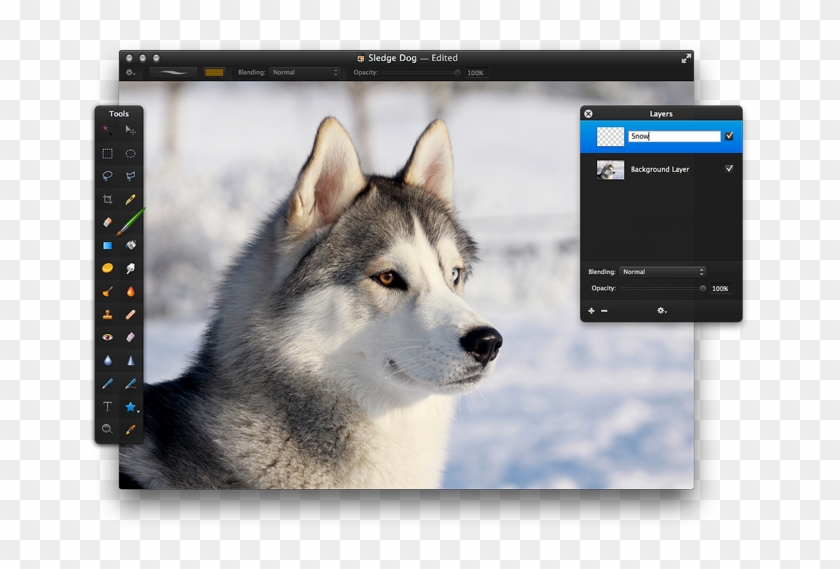Pick the Lasso tool
Image resolution: width=840 pixels, height=569 pixels.
coord(107,176)
